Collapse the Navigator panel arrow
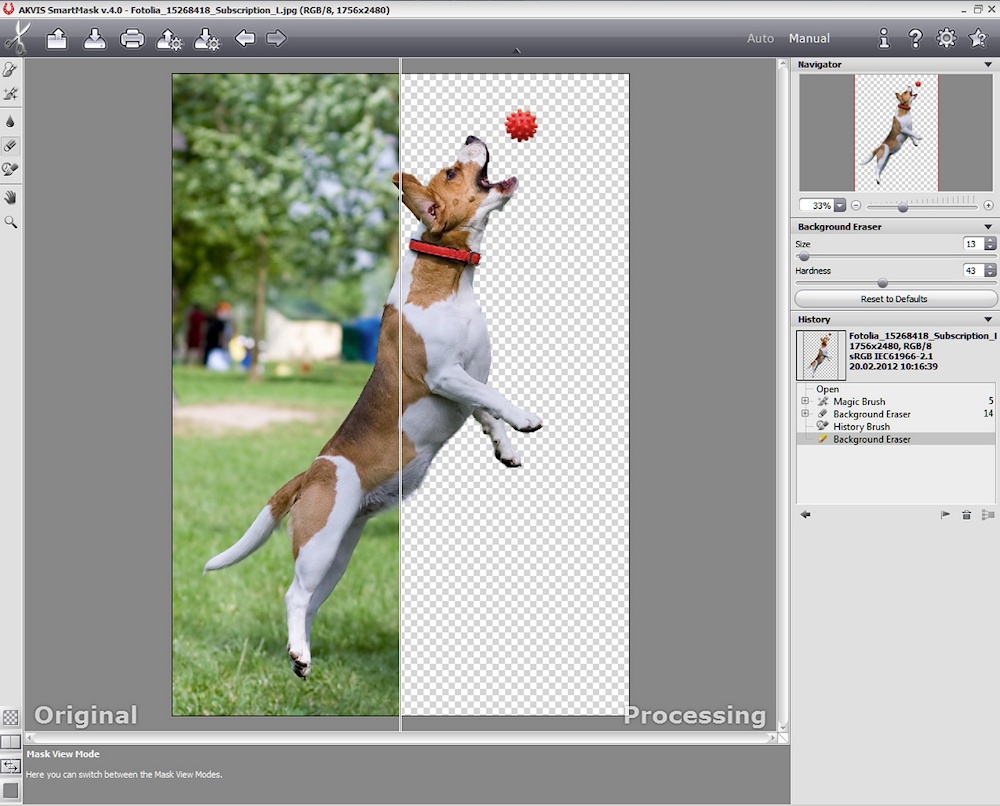This screenshot has height=806, width=1000. pos(988,64)
